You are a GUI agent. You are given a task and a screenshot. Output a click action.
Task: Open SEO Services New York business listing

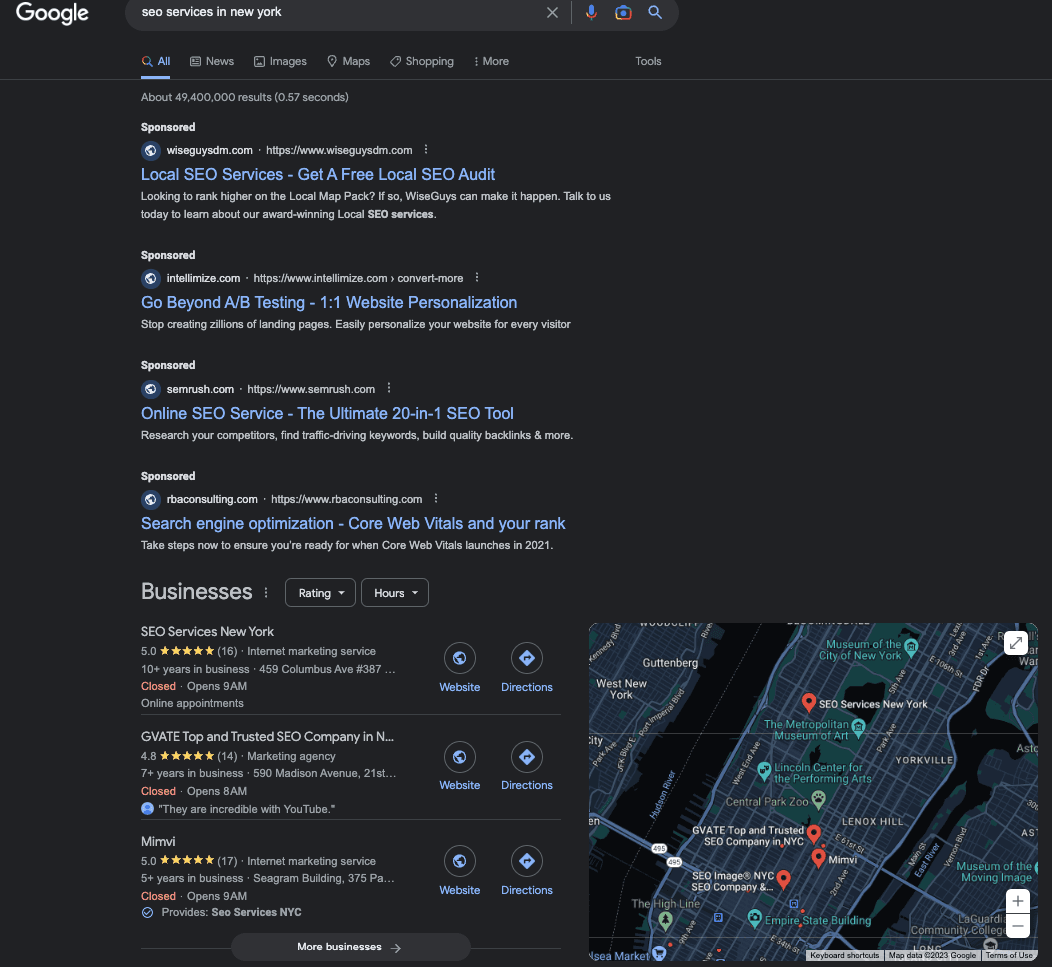click(x=207, y=631)
